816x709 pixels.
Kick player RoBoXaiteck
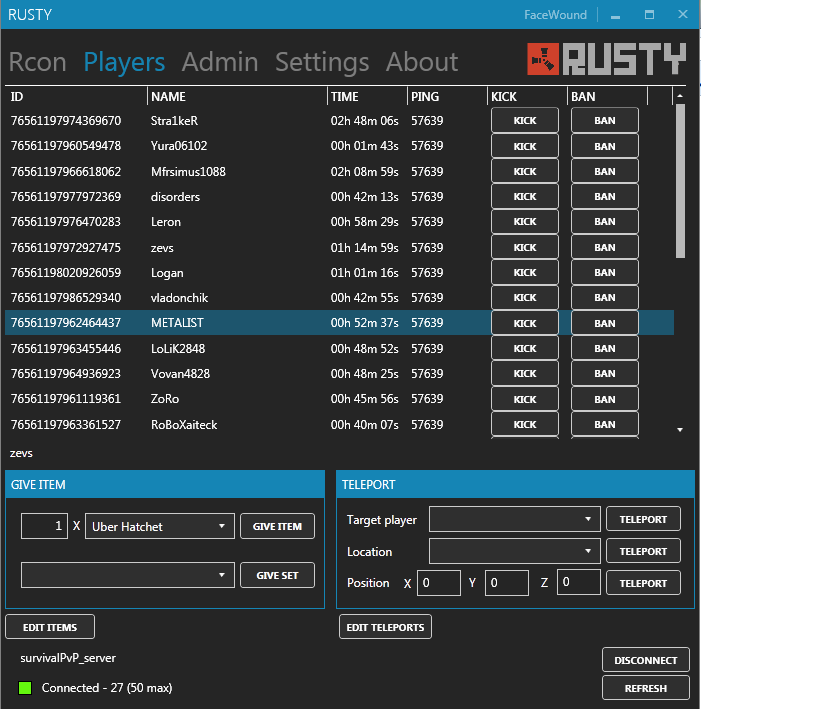(525, 424)
